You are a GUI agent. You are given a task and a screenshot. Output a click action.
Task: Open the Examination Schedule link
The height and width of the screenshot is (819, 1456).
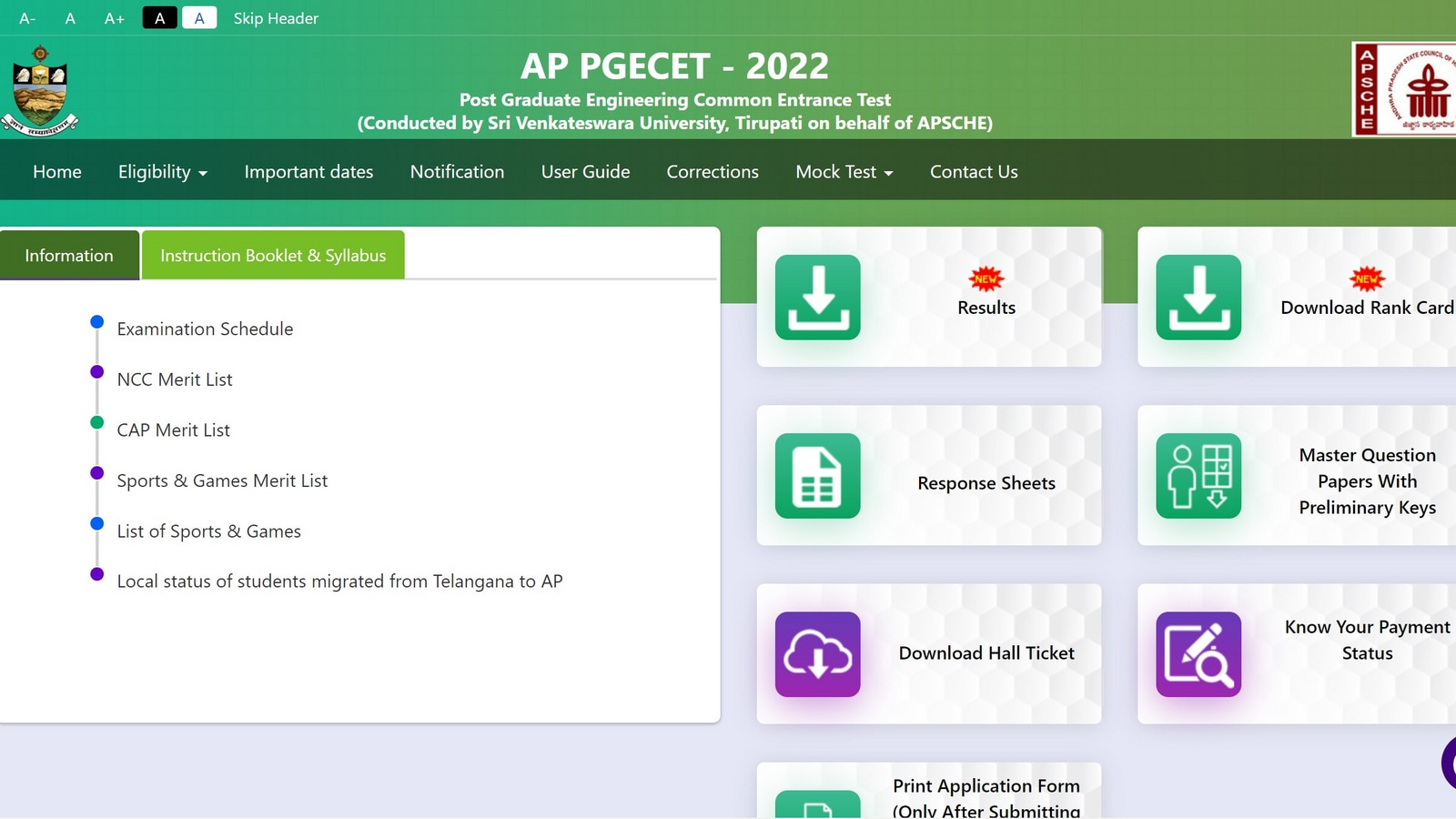click(205, 329)
